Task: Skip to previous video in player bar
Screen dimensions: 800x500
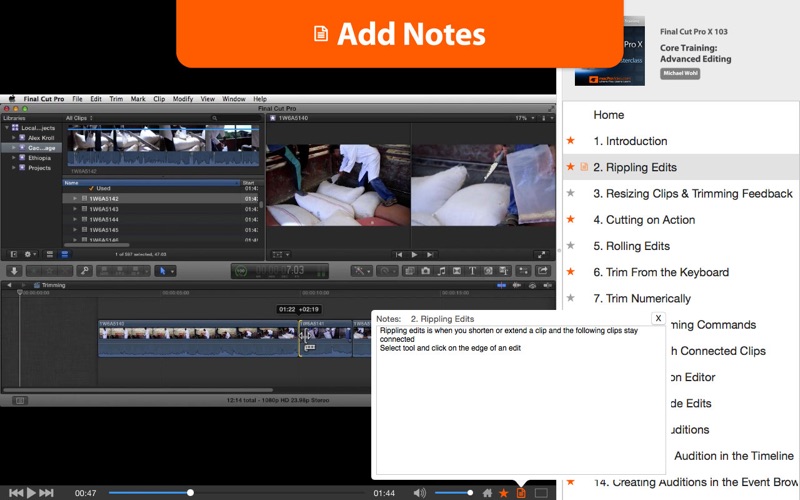Action: [x=16, y=492]
